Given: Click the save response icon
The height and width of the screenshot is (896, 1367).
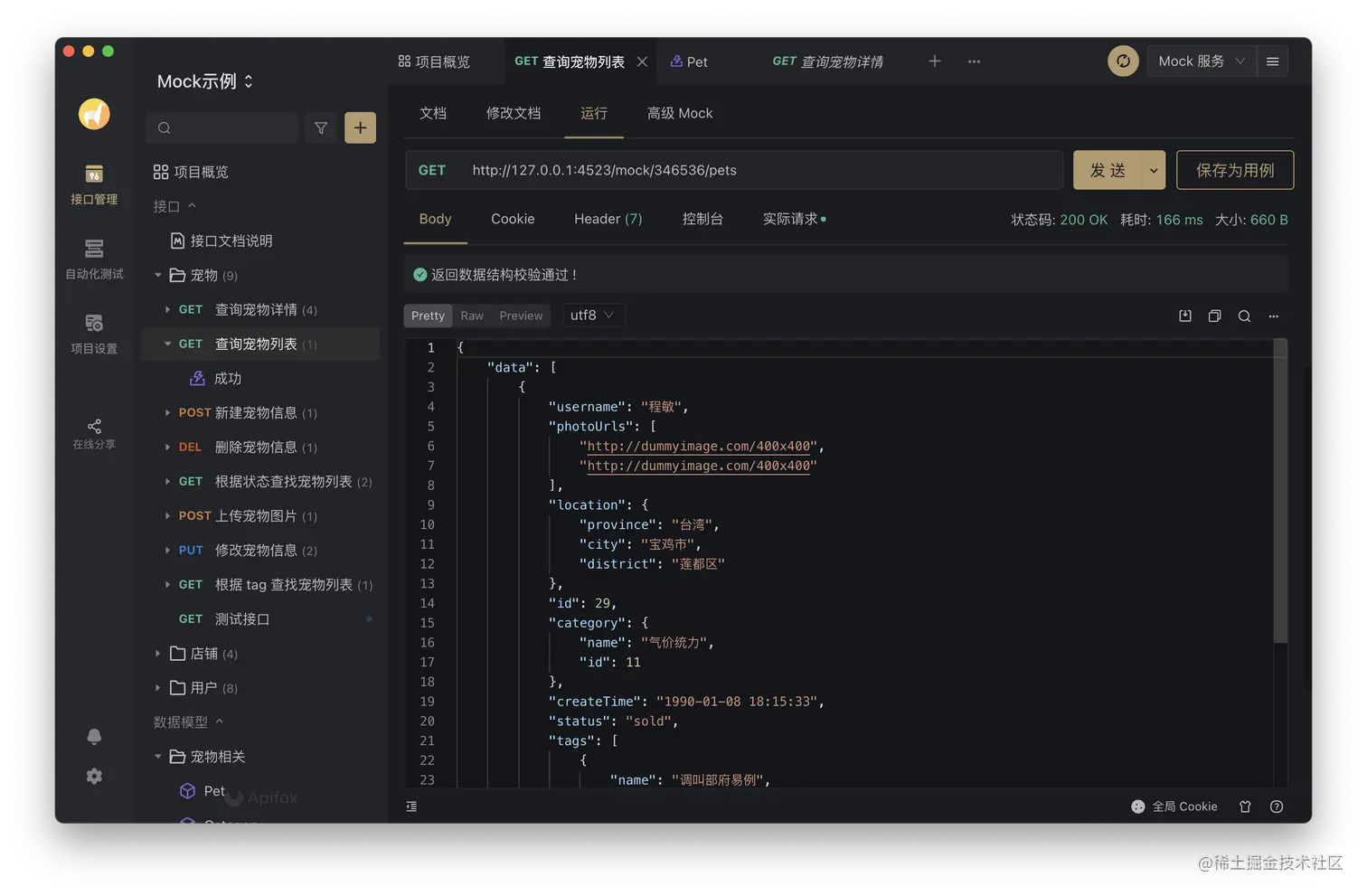Looking at the screenshot, I should click(1185, 316).
